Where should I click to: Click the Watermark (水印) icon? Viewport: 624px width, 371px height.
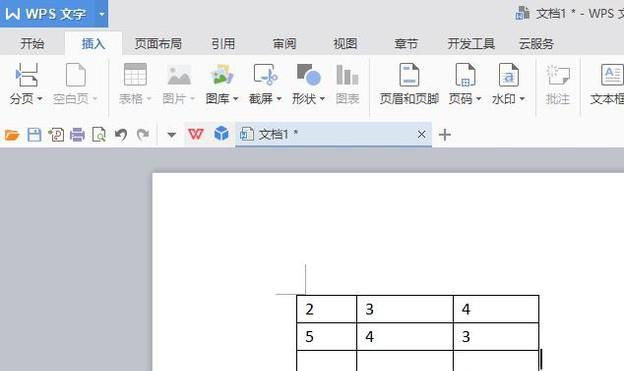[509, 75]
